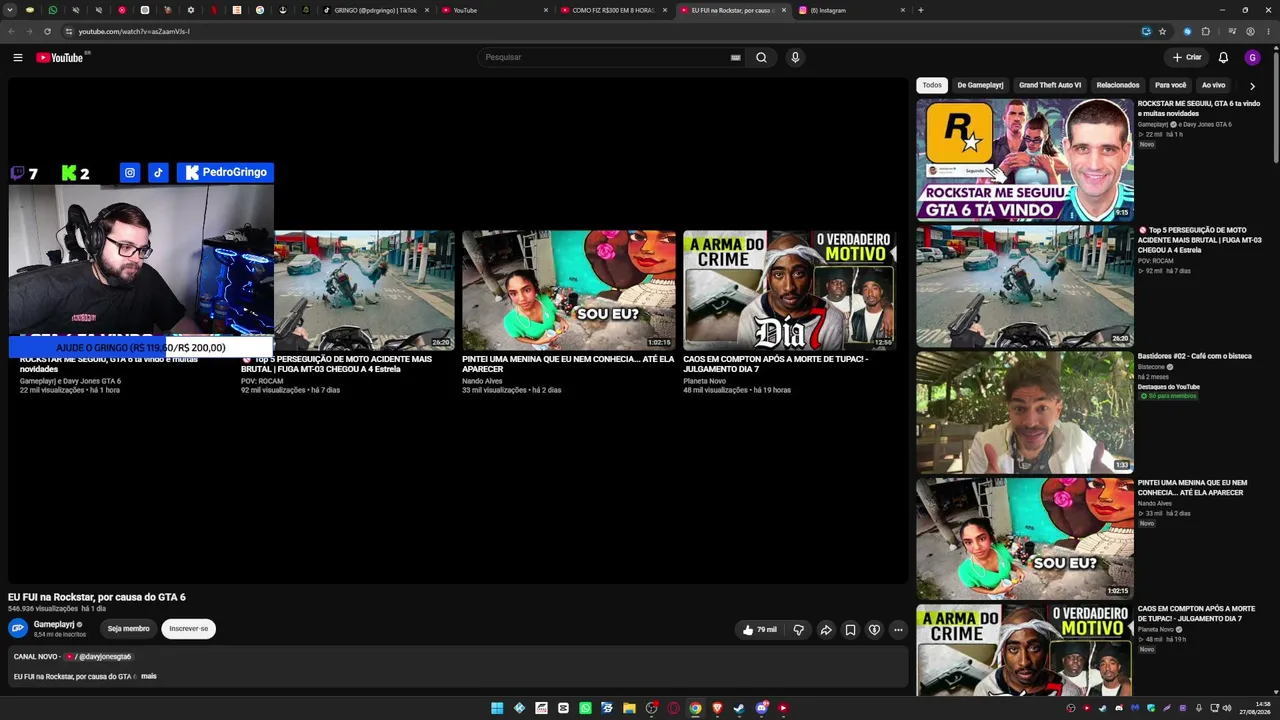Show next filter chips with right chevron
The height and width of the screenshot is (720, 1280).
[x=1252, y=86]
